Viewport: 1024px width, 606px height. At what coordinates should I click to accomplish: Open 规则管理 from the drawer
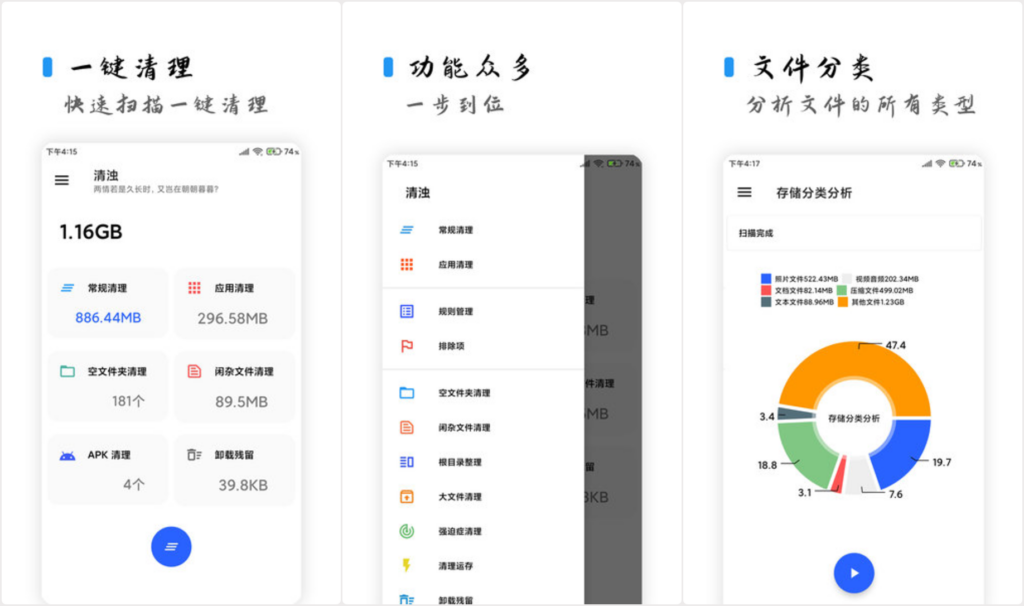point(455,312)
